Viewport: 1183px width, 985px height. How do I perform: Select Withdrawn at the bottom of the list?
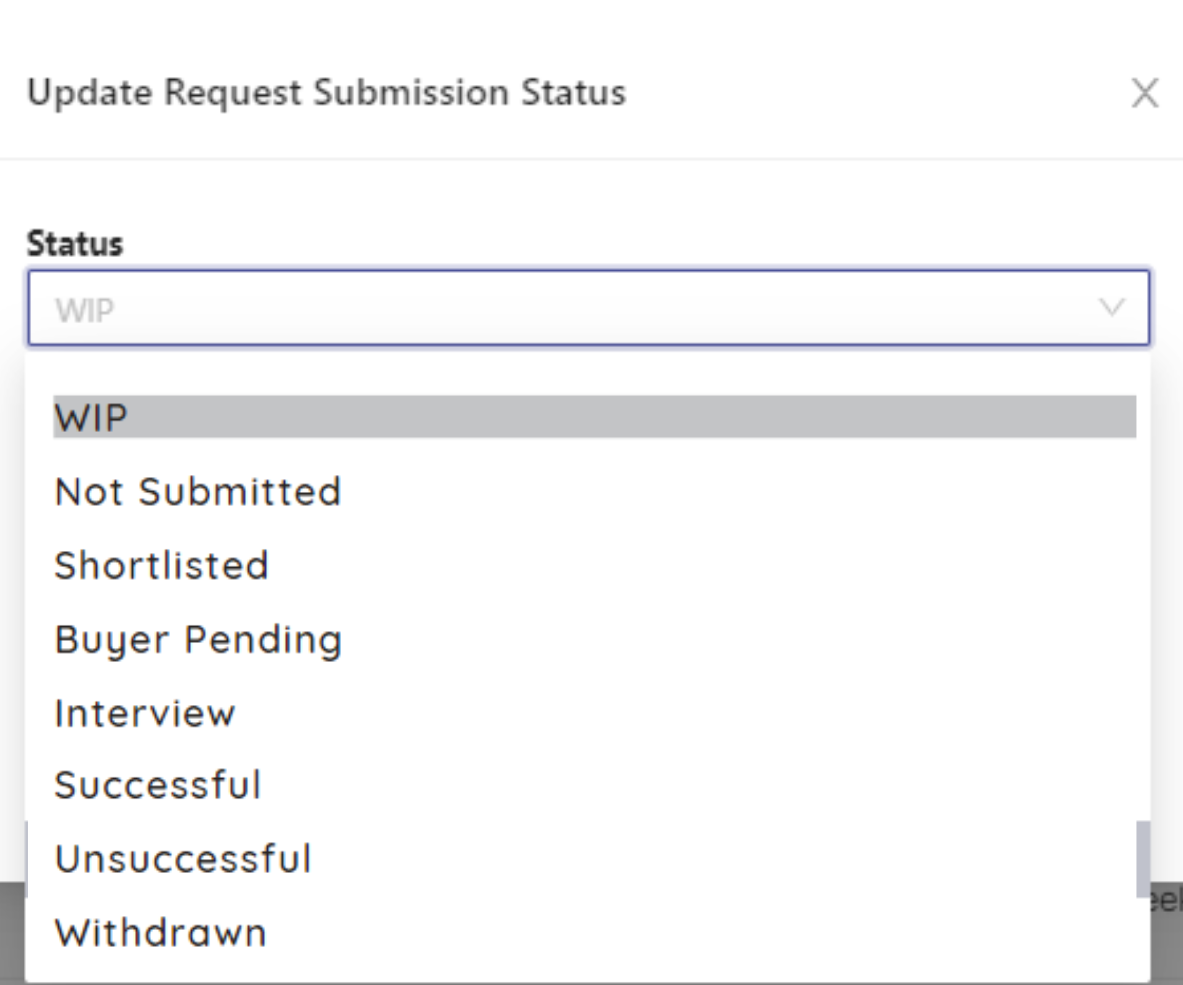pyautogui.click(x=161, y=932)
